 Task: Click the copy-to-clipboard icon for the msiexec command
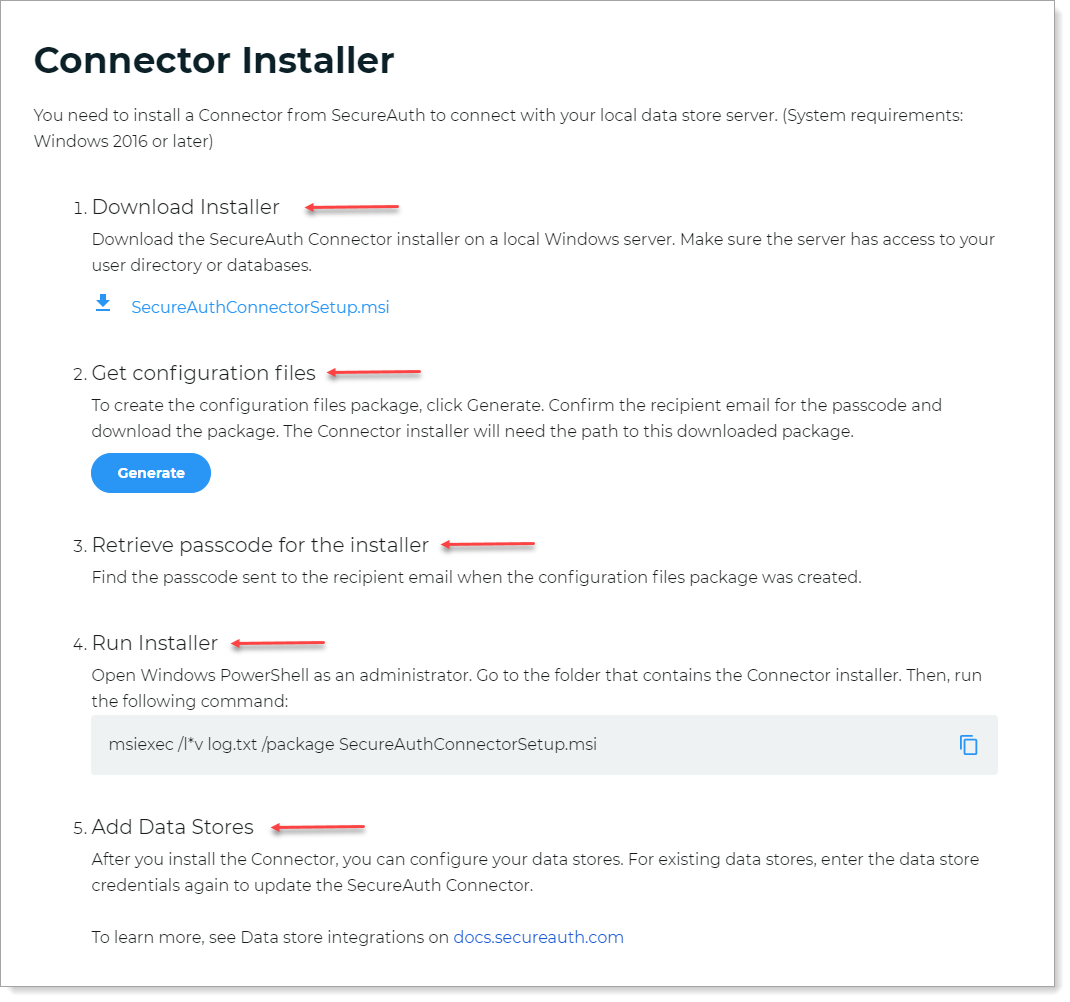[968, 744]
